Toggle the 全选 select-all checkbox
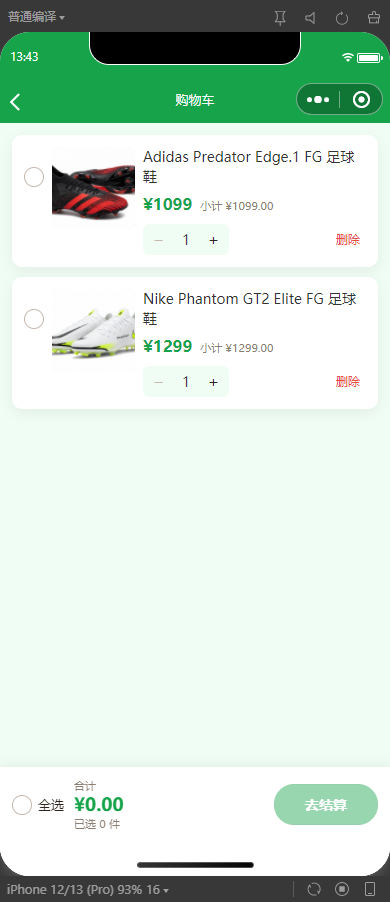The height and width of the screenshot is (902, 390). [x=22, y=805]
